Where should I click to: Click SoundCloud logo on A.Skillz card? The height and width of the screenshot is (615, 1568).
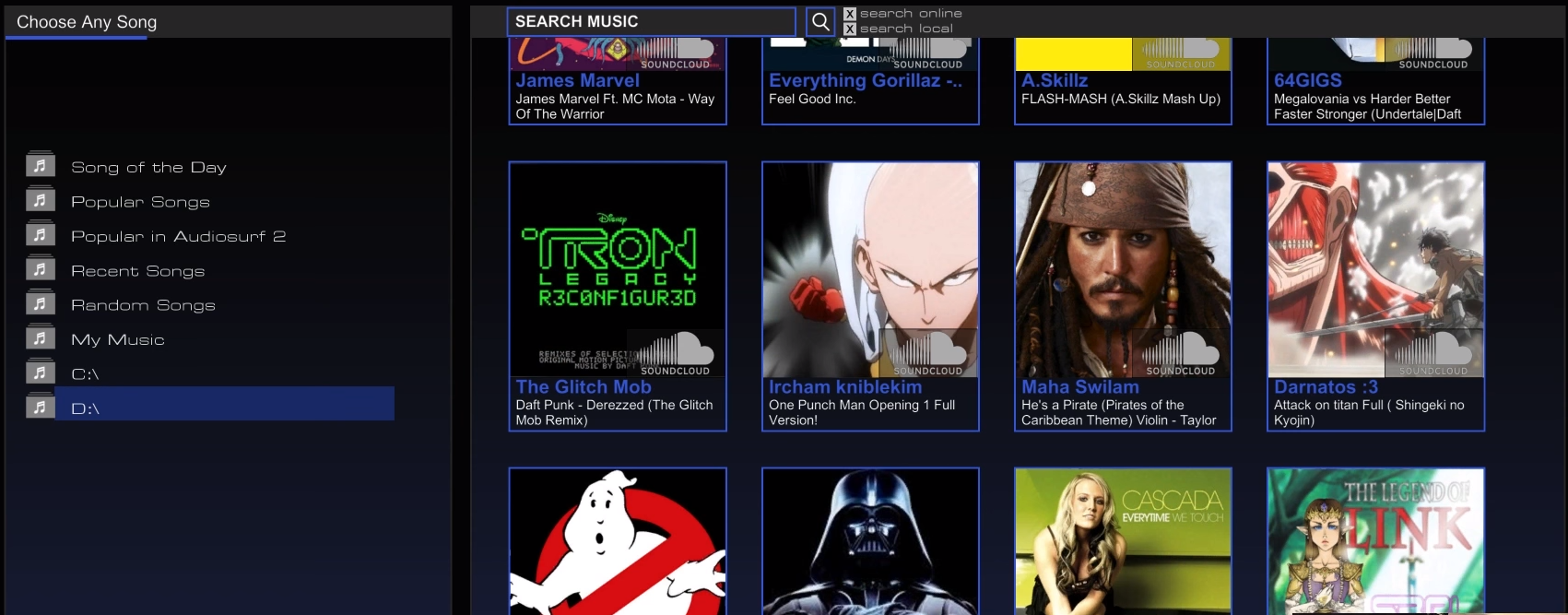tap(1181, 54)
